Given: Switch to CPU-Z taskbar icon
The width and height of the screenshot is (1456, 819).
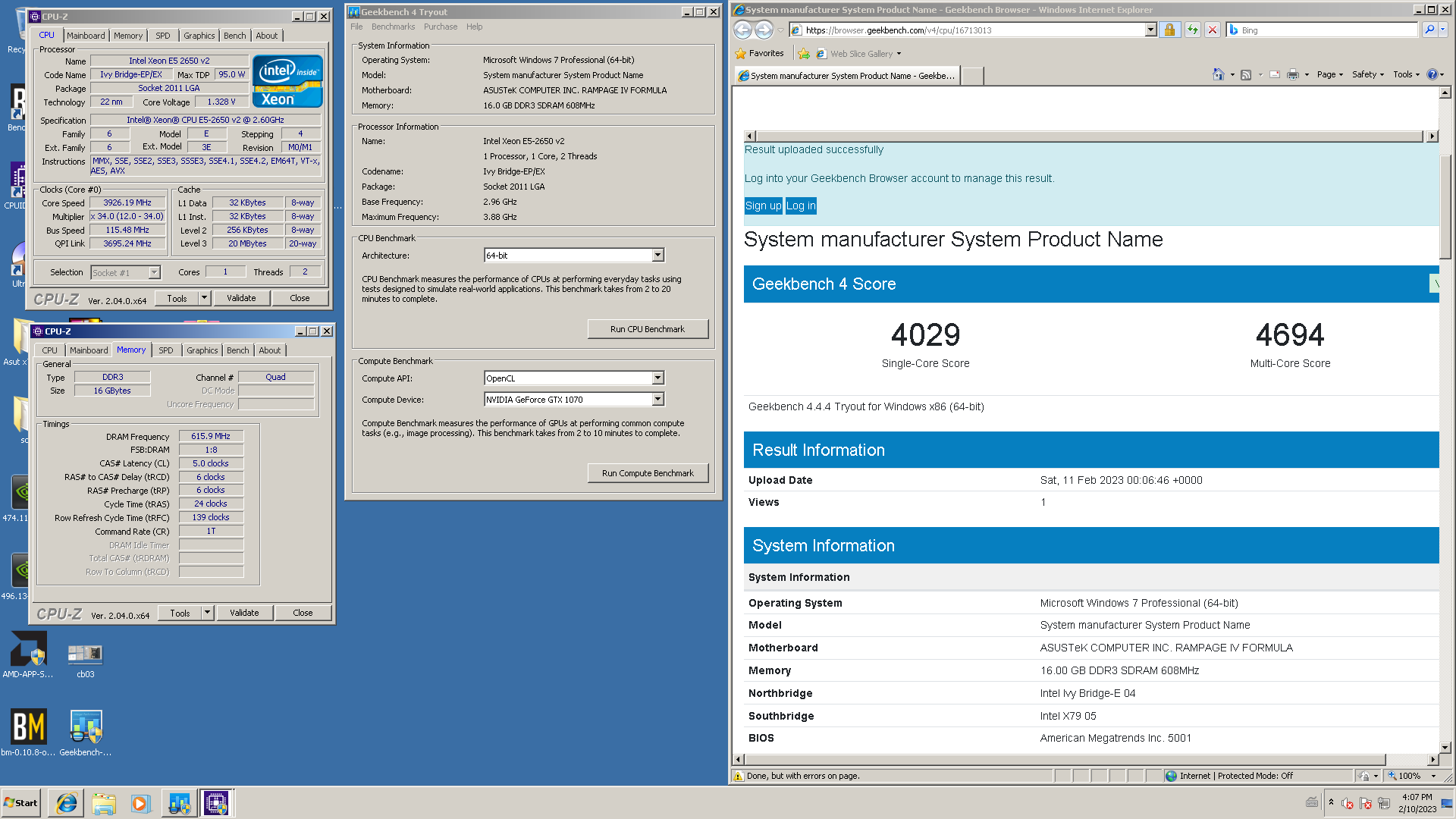Looking at the screenshot, I should click(216, 803).
